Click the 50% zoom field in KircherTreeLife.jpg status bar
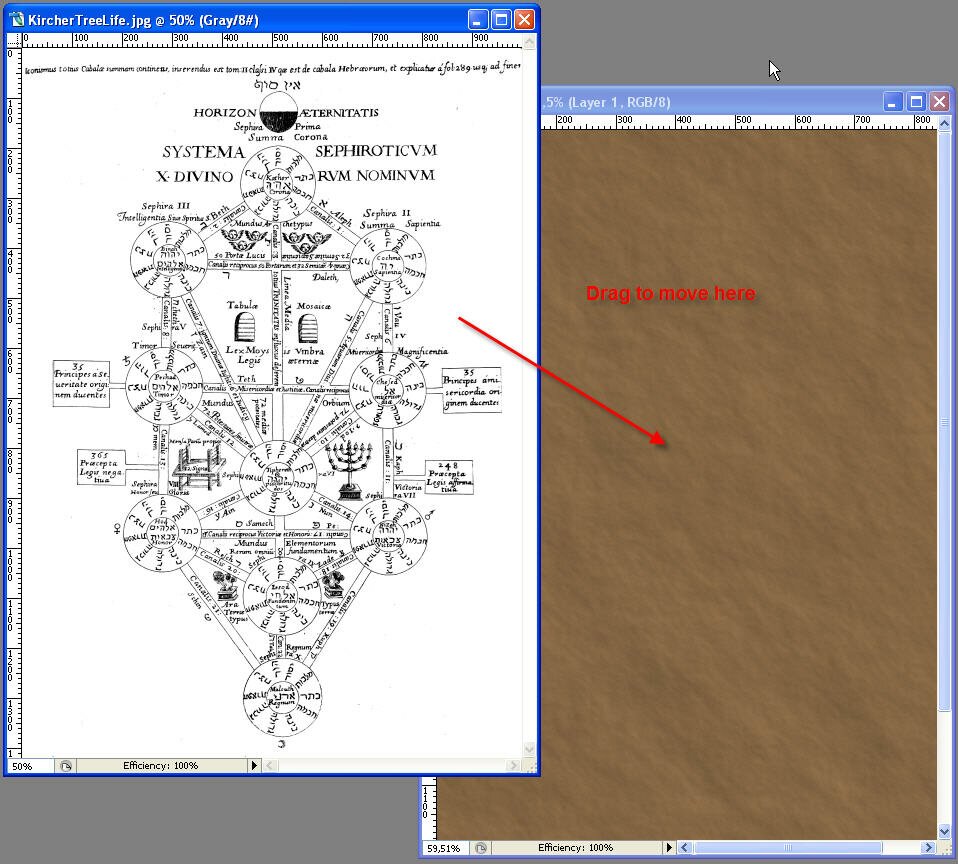958x864 pixels. click(x=29, y=766)
